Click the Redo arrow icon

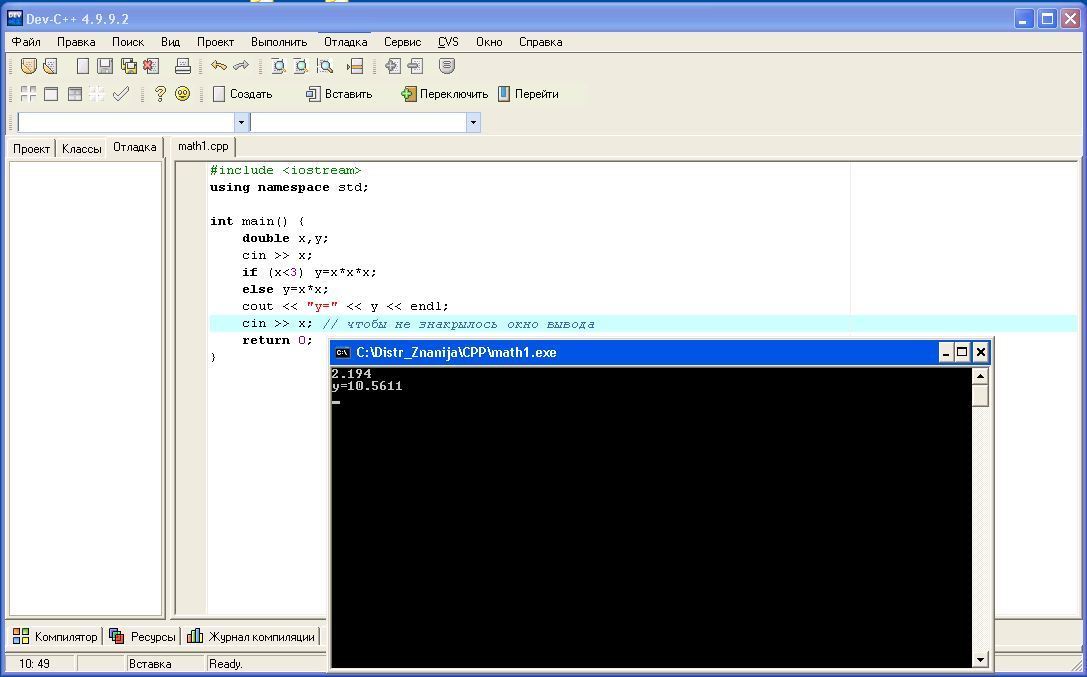coord(241,66)
